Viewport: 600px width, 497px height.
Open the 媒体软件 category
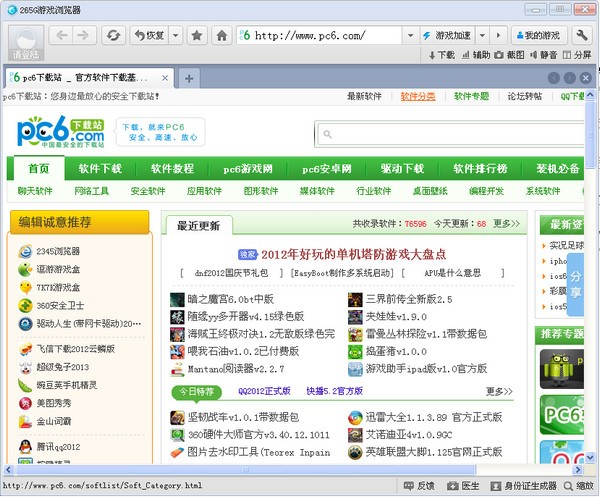point(317,191)
